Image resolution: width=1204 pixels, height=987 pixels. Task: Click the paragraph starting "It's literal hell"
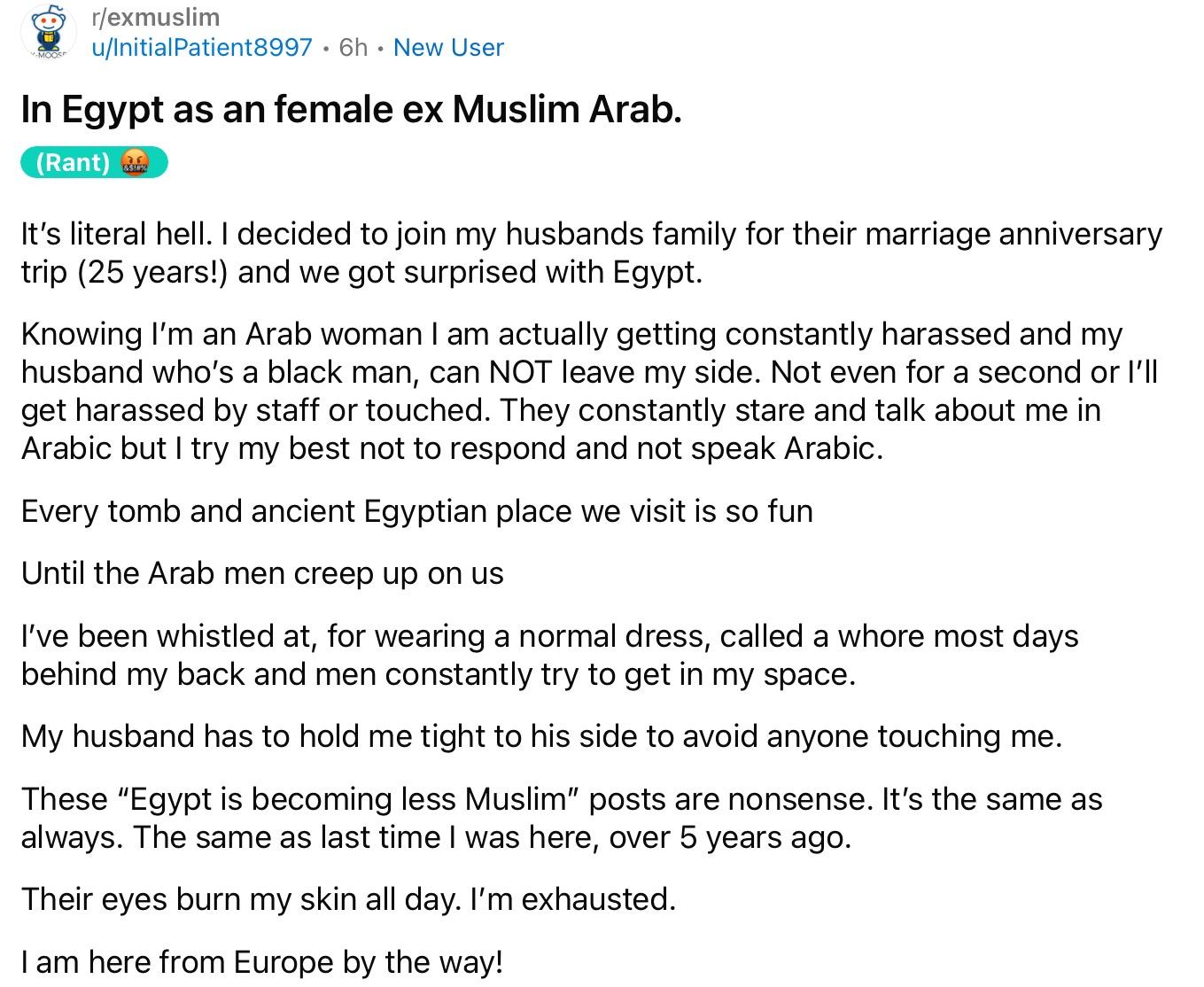591,253
